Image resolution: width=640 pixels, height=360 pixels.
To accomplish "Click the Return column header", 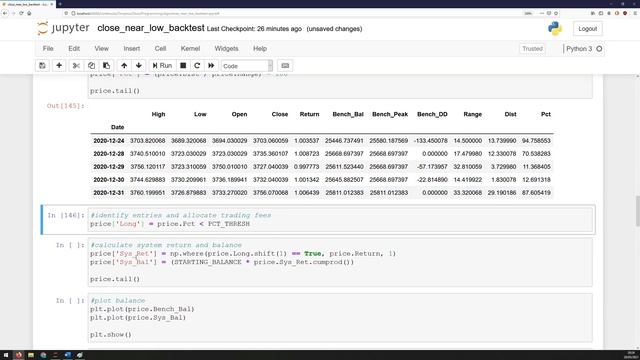I will [309, 114].
